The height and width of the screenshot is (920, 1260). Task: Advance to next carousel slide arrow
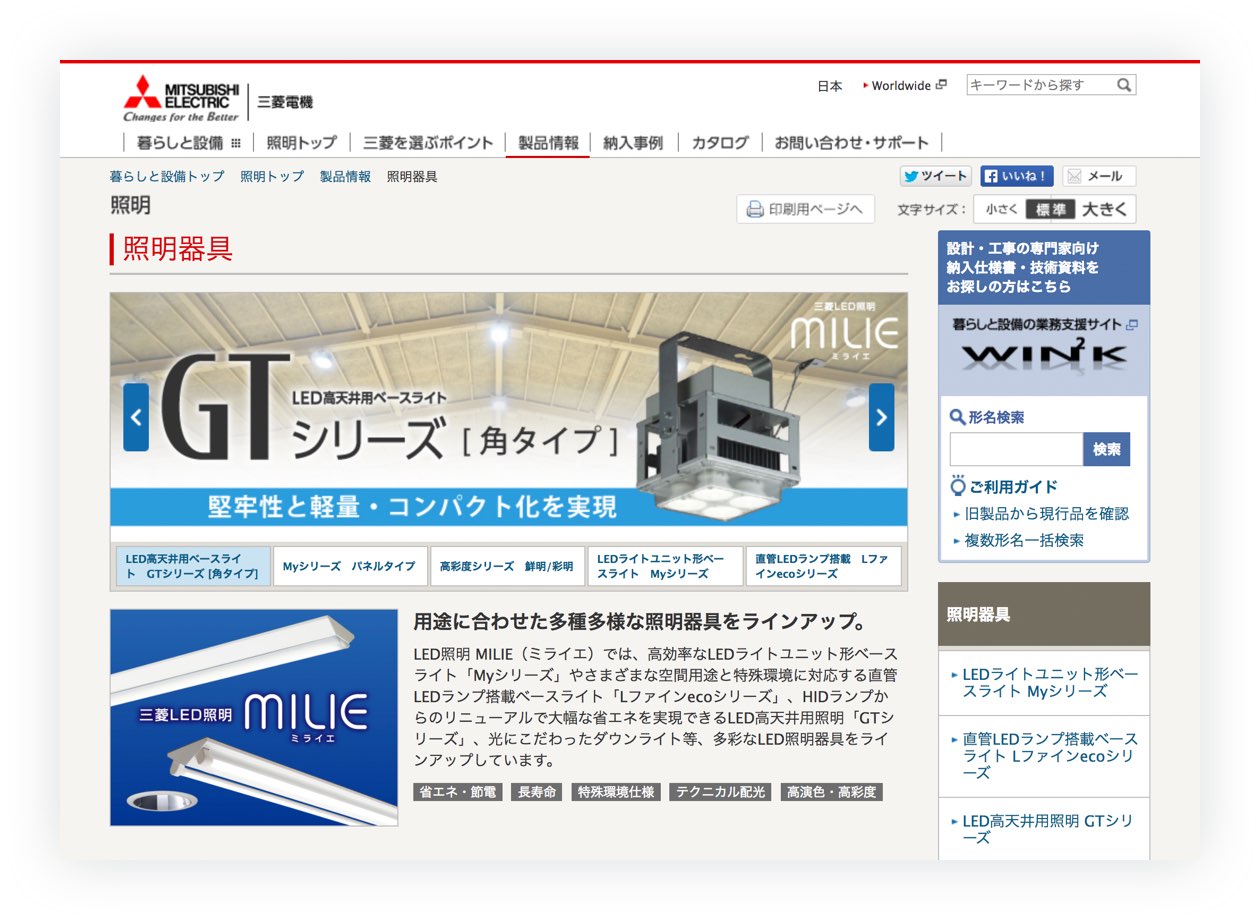coord(881,417)
